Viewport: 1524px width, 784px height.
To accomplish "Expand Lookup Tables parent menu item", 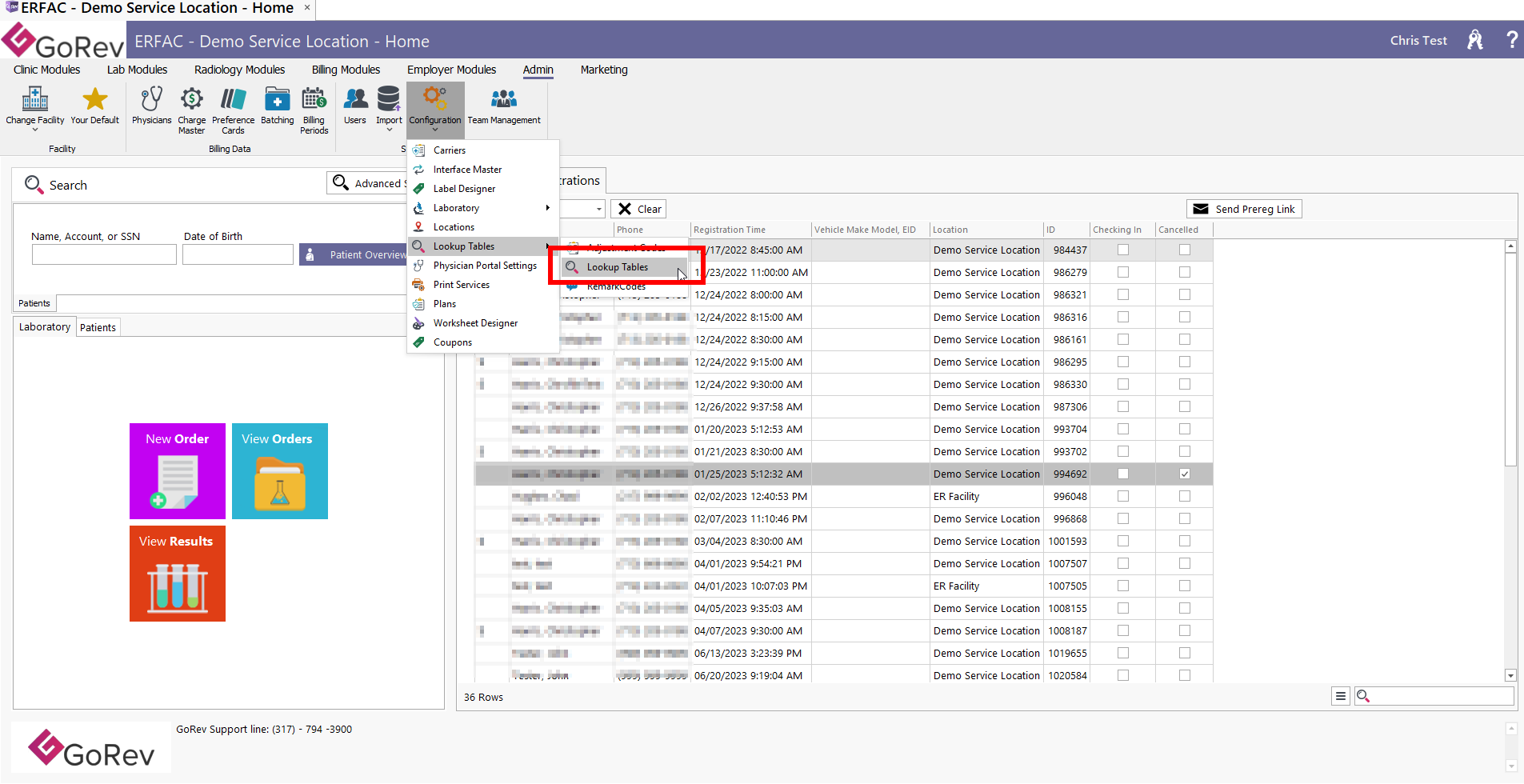I will coord(482,246).
